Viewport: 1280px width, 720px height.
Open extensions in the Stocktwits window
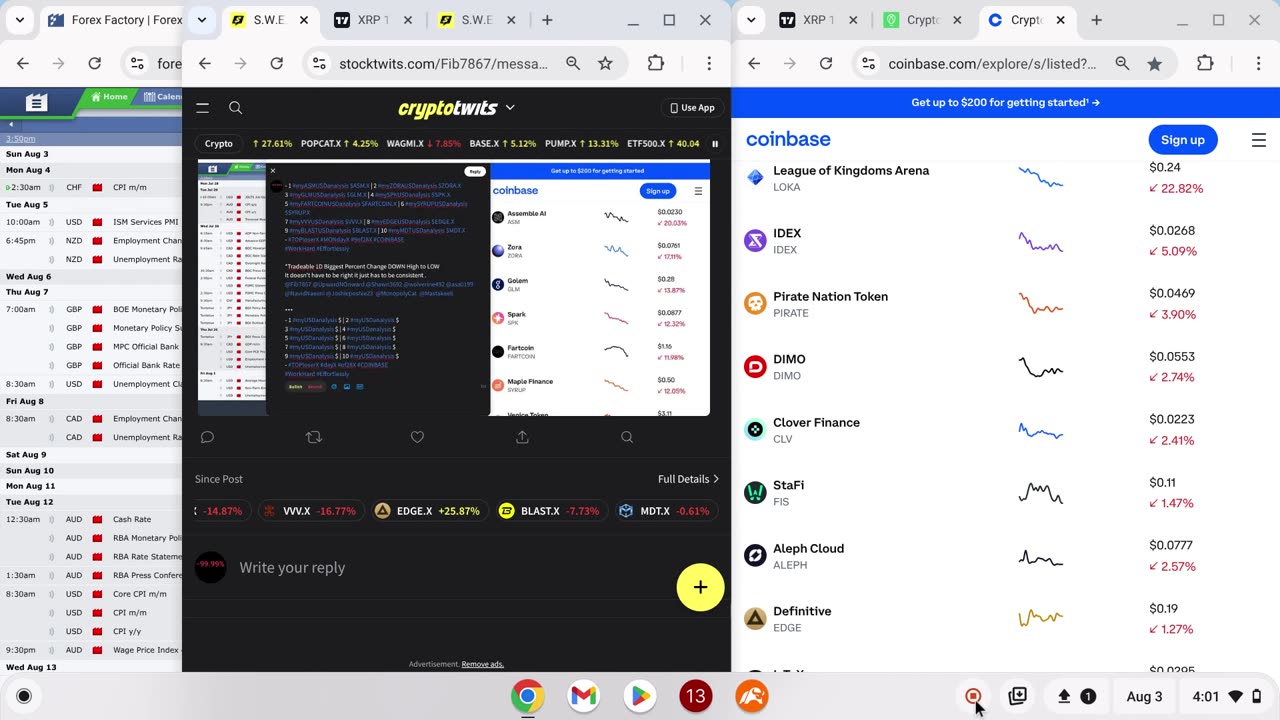click(x=656, y=63)
